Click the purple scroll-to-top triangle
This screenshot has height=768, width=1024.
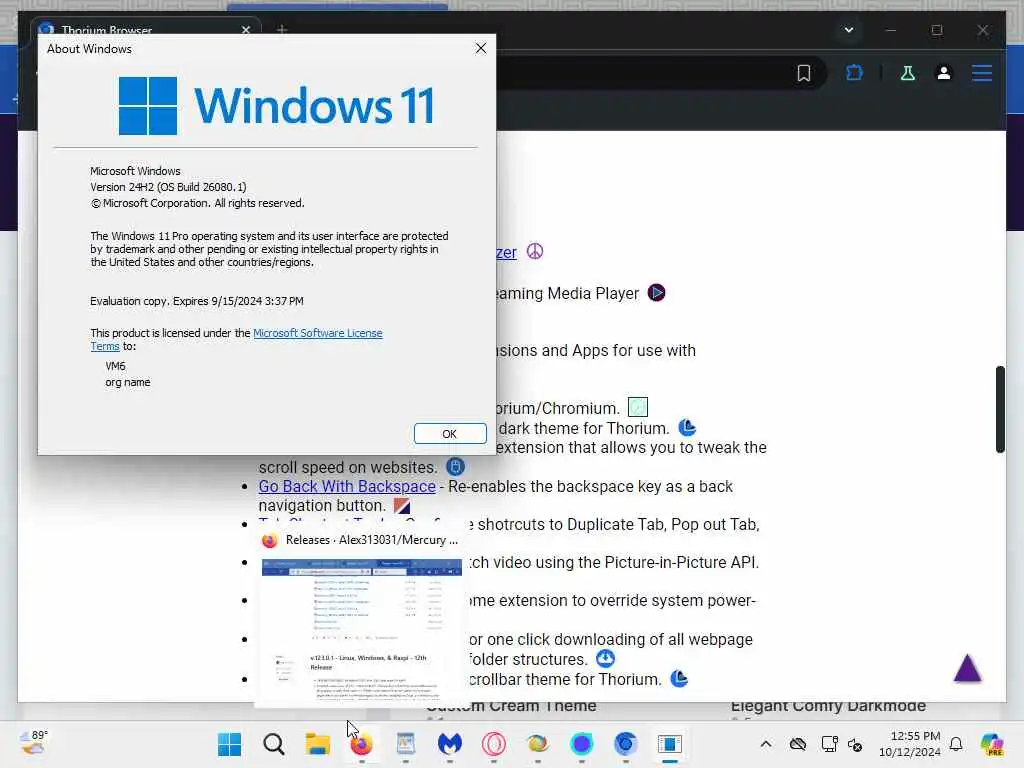pyautogui.click(x=967, y=668)
